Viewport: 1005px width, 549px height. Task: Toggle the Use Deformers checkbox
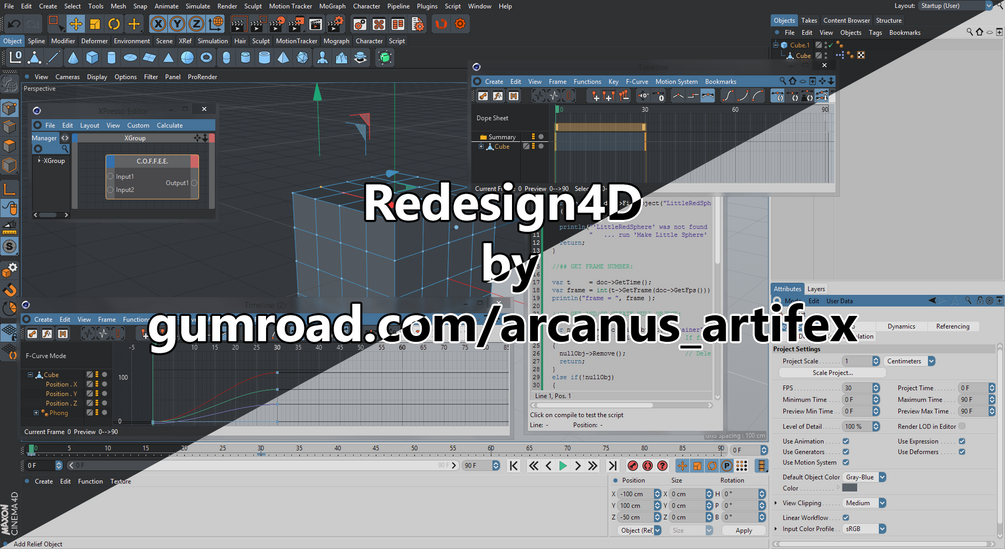tap(962, 452)
